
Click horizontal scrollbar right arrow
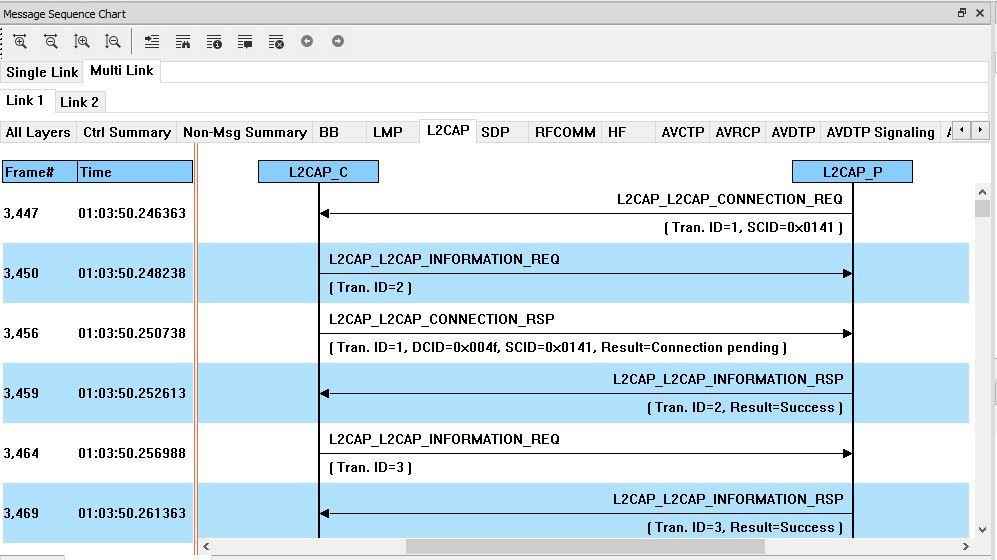tap(965, 546)
